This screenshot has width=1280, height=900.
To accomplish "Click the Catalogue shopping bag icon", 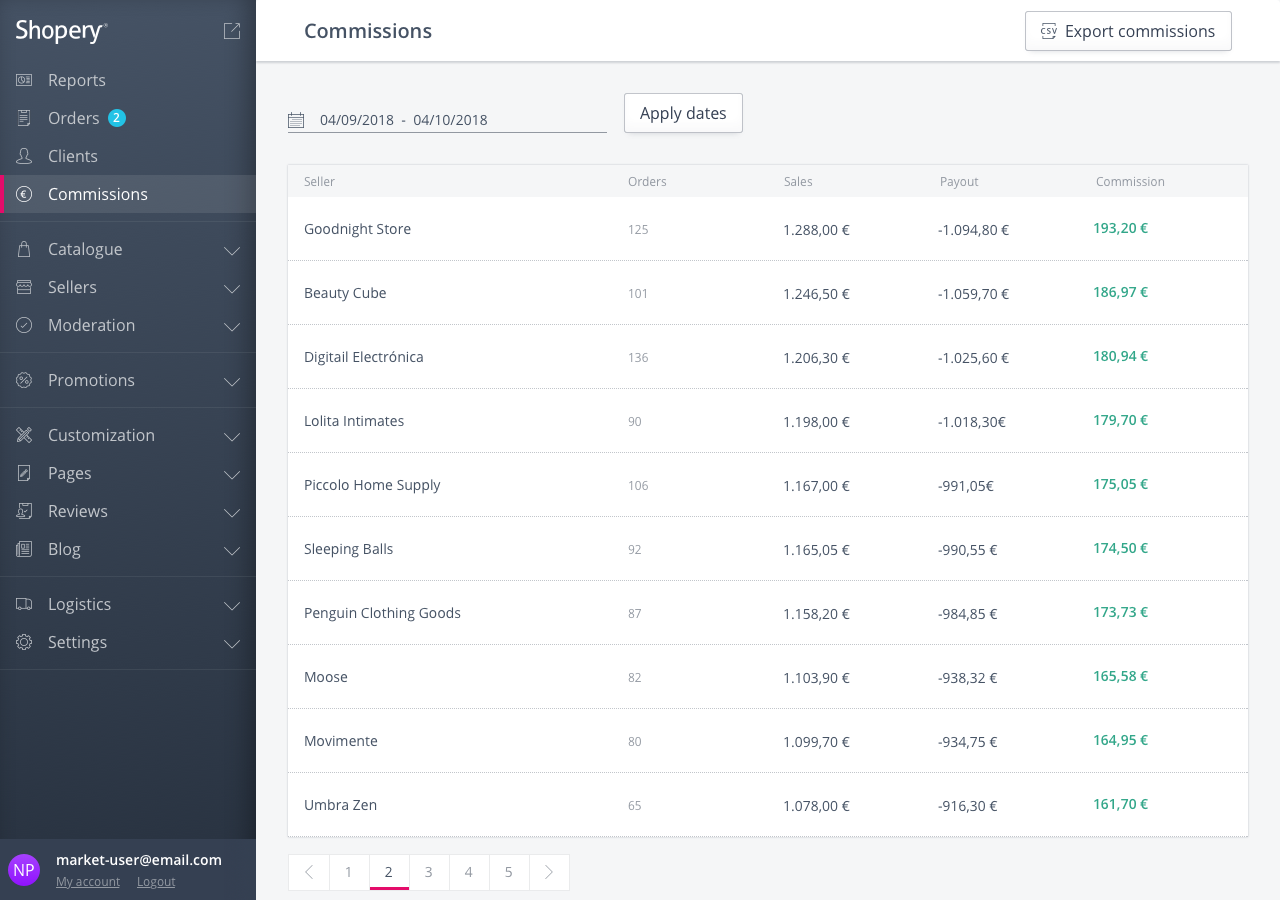I will (24, 249).
